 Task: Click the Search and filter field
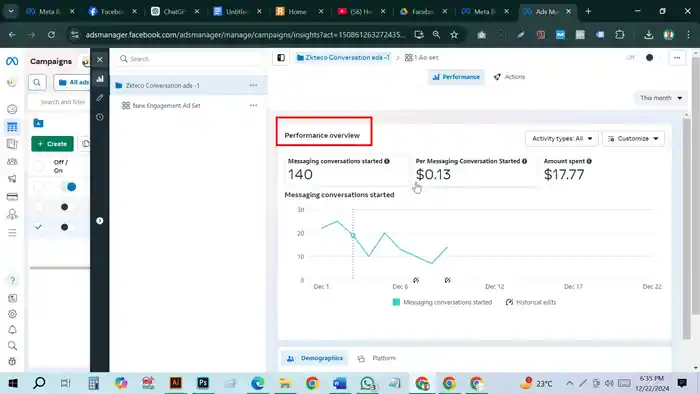pyautogui.click(x=60, y=102)
